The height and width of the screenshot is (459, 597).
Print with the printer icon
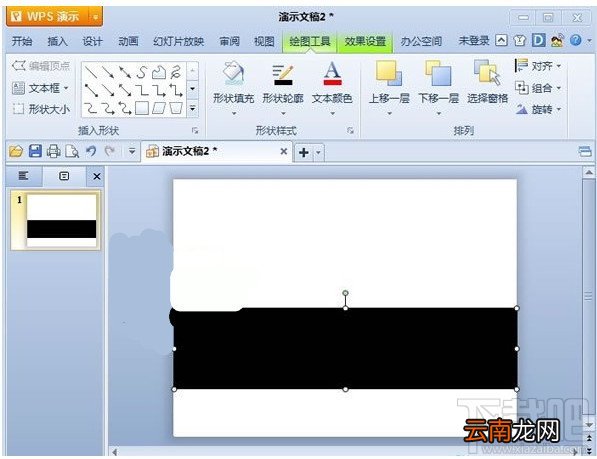(53, 151)
